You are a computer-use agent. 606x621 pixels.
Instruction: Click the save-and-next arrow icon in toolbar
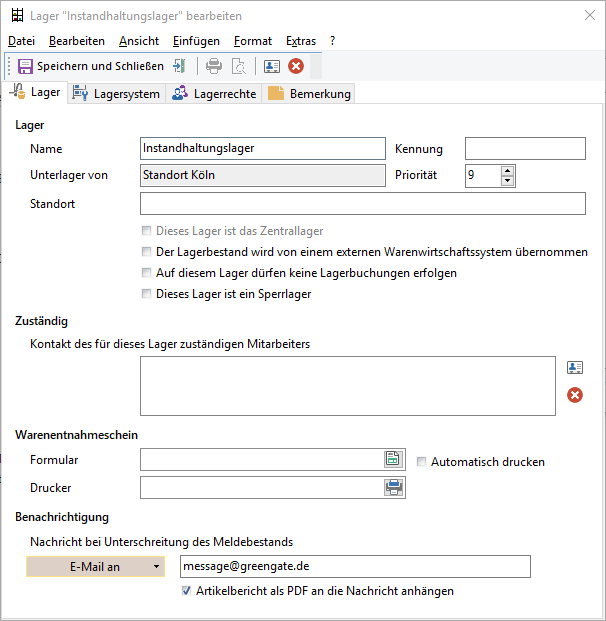click(x=179, y=66)
